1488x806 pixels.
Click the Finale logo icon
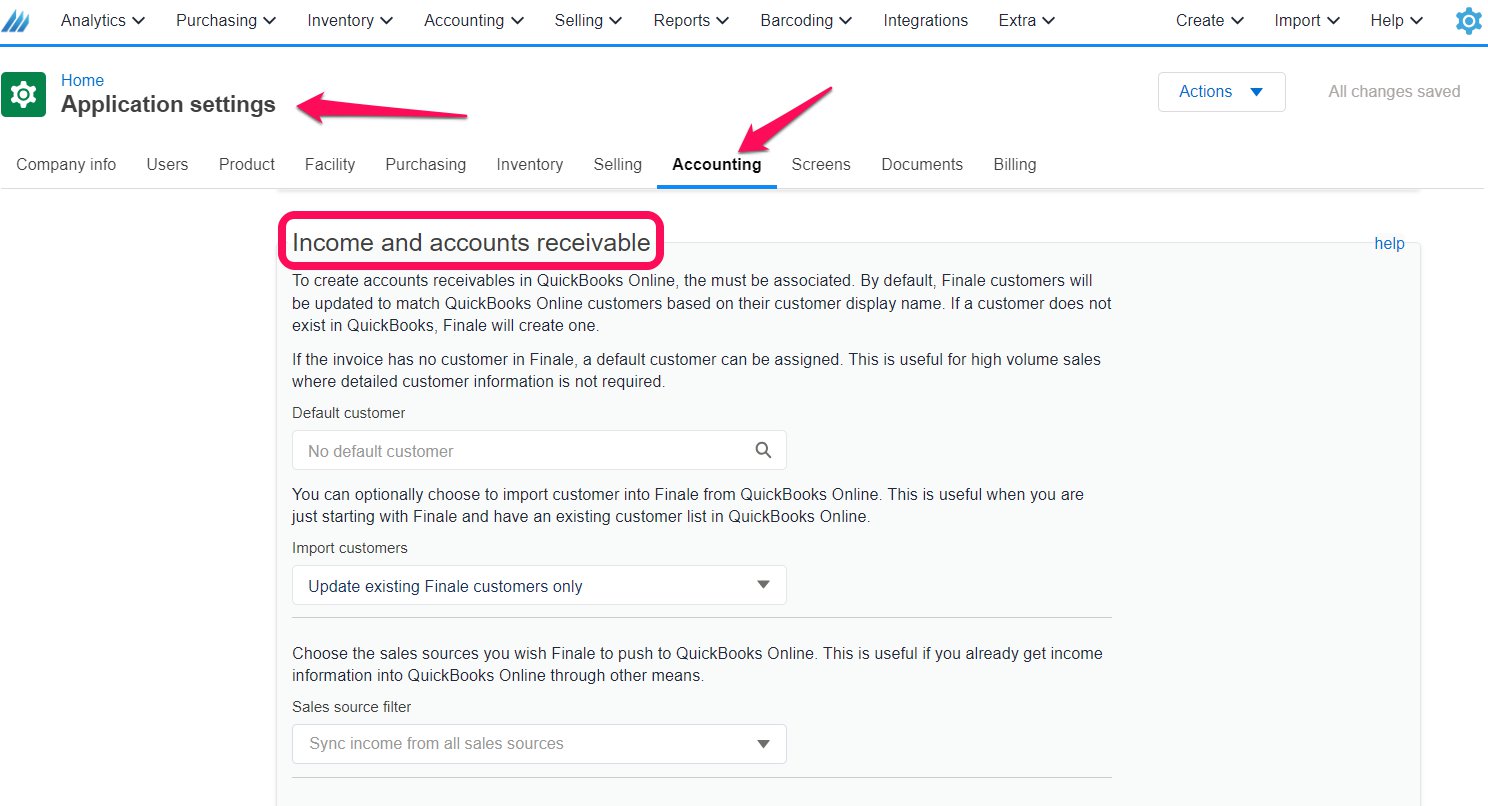(15, 21)
